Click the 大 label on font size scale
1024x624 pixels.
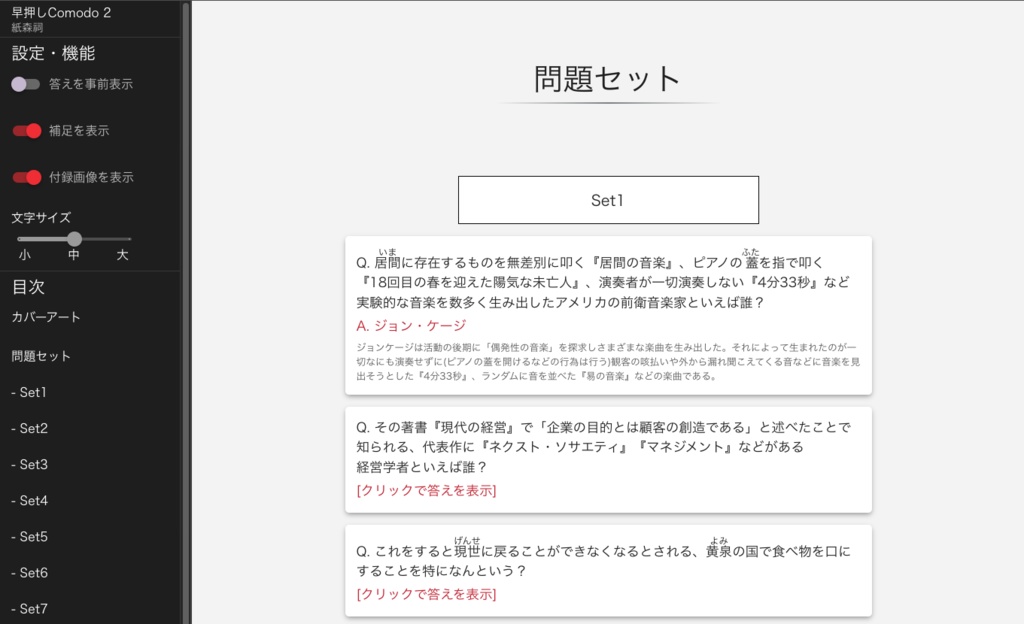click(122, 255)
